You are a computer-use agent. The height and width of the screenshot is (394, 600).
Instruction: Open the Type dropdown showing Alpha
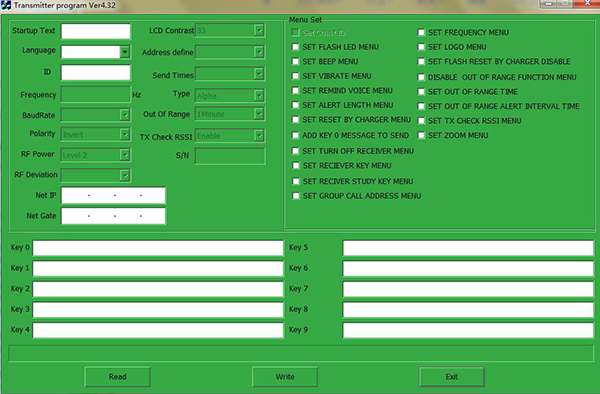(x=259, y=96)
